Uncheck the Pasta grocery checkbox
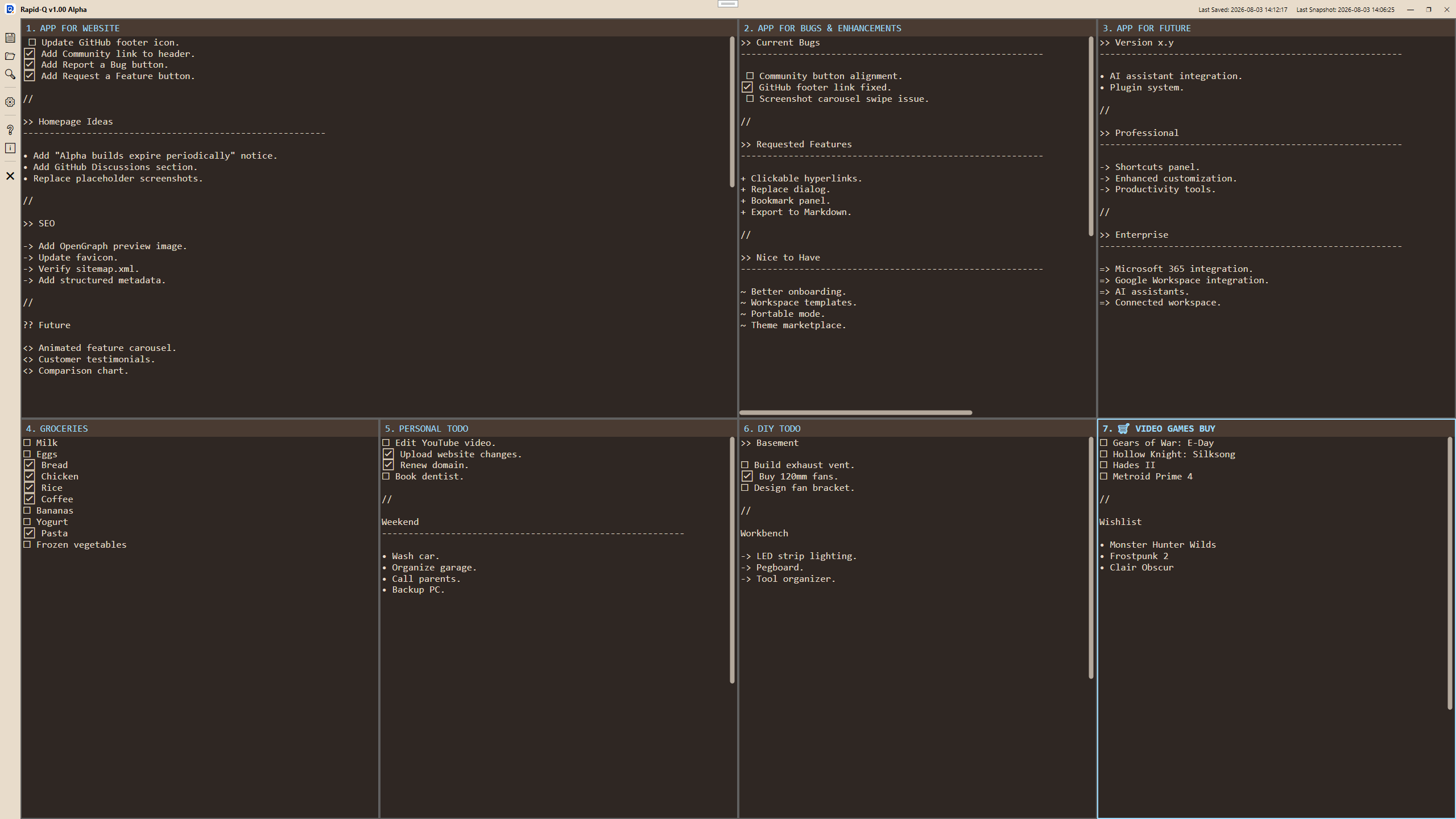The height and width of the screenshot is (819, 1456). click(30, 533)
